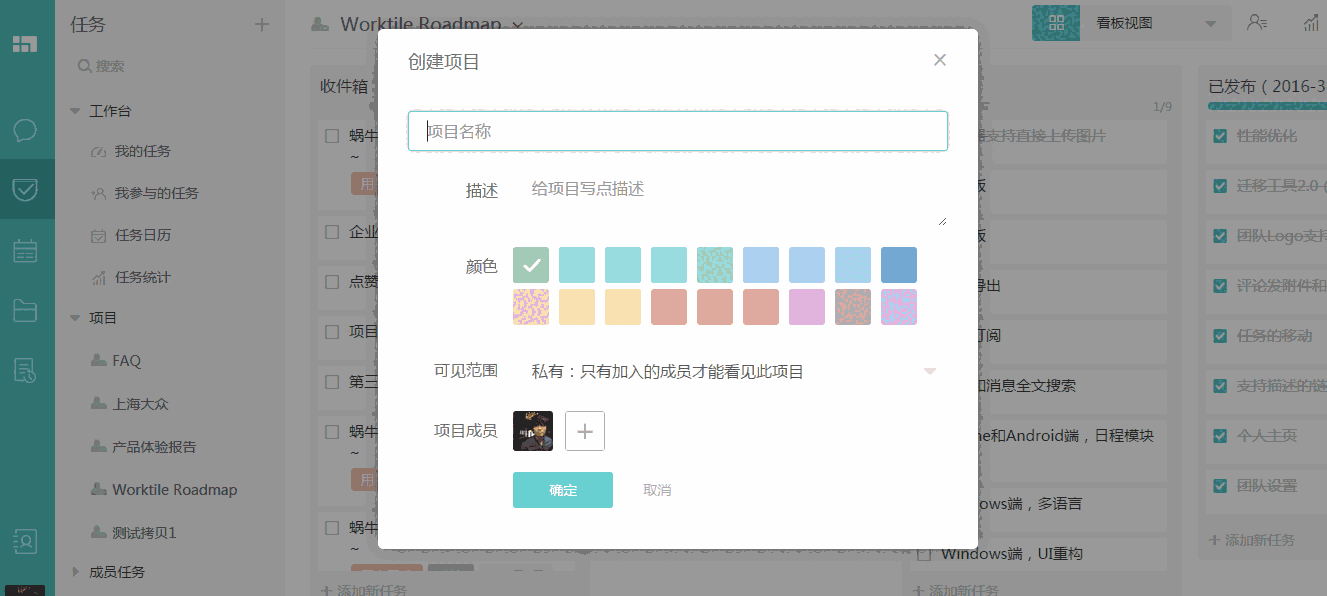The height and width of the screenshot is (596, 1327).
Task: Open the kanban grid icon beside view selector
Action: pyautogui.click(x=1056, y=22)
